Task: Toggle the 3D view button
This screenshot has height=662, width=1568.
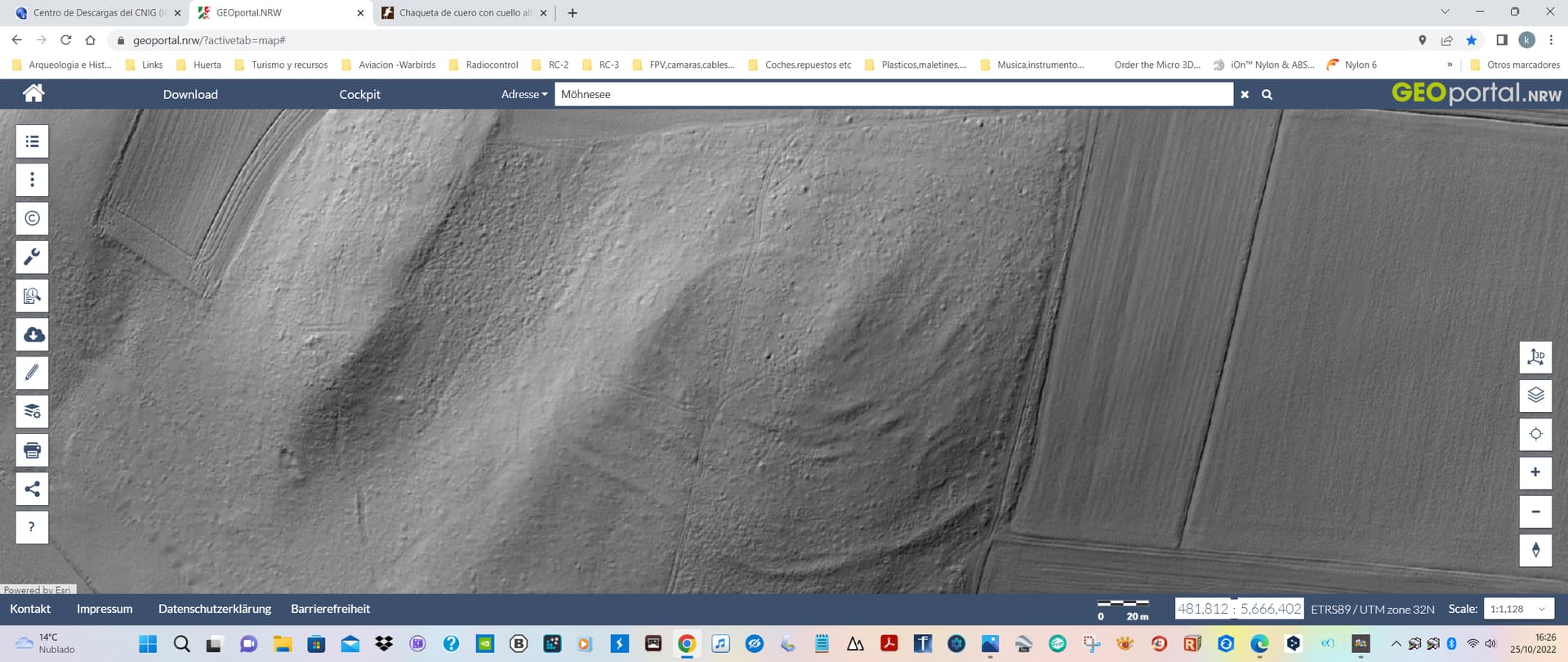Action: pyautogui.click(x=1535, y=357)
